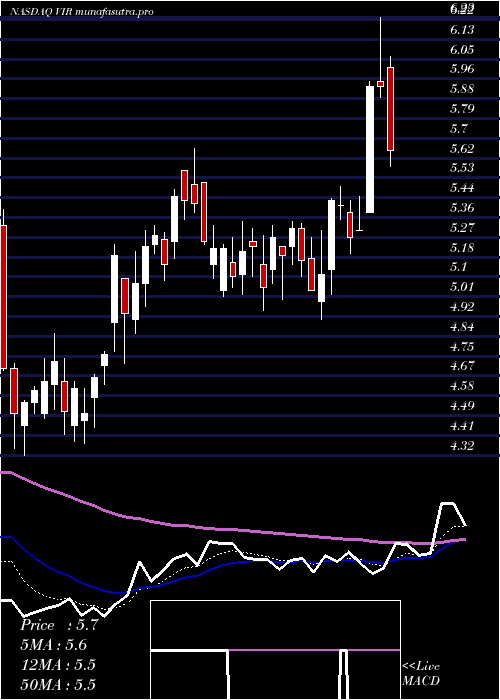Click the tall white candle rising to 5.88
This screenshot has width=500, height=700.
click(370, 149)
